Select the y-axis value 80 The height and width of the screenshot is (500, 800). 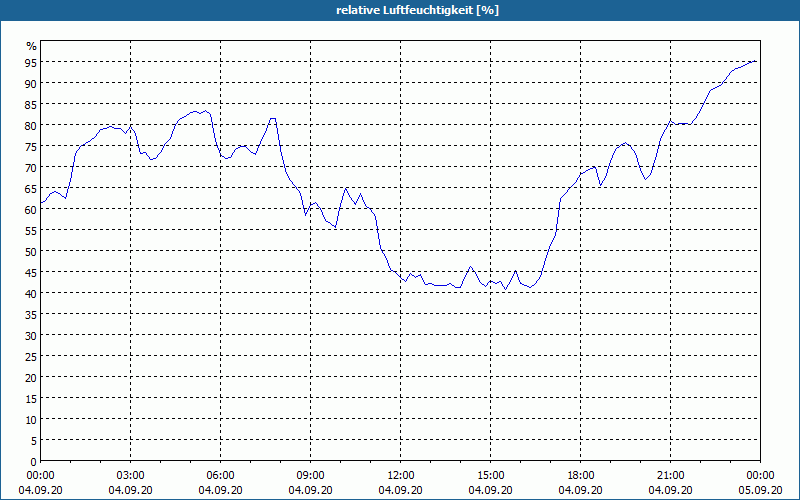(31, 125)
